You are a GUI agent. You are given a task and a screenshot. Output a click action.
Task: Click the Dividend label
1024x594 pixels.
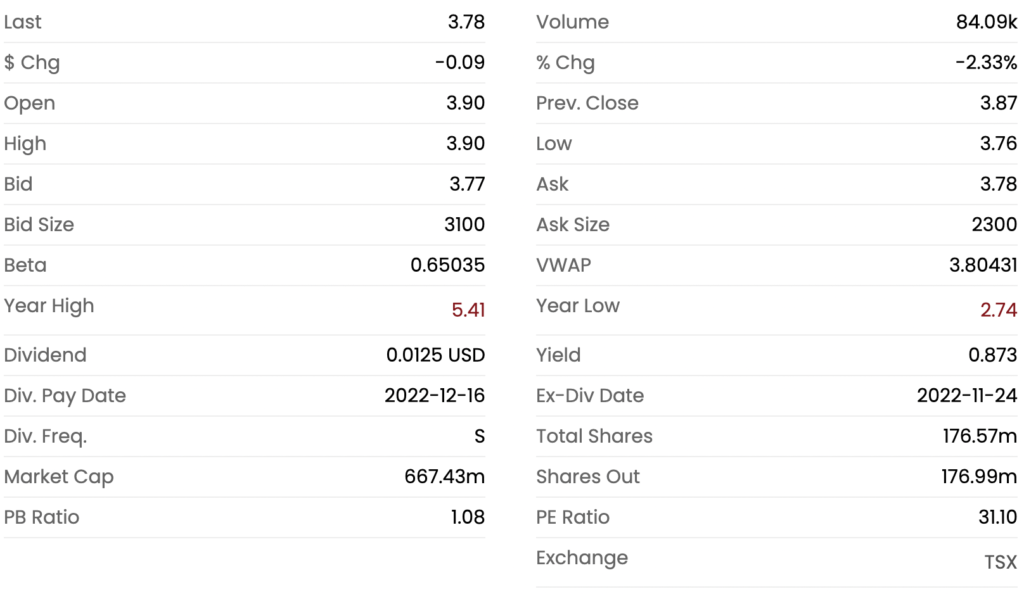click(45, 355)
